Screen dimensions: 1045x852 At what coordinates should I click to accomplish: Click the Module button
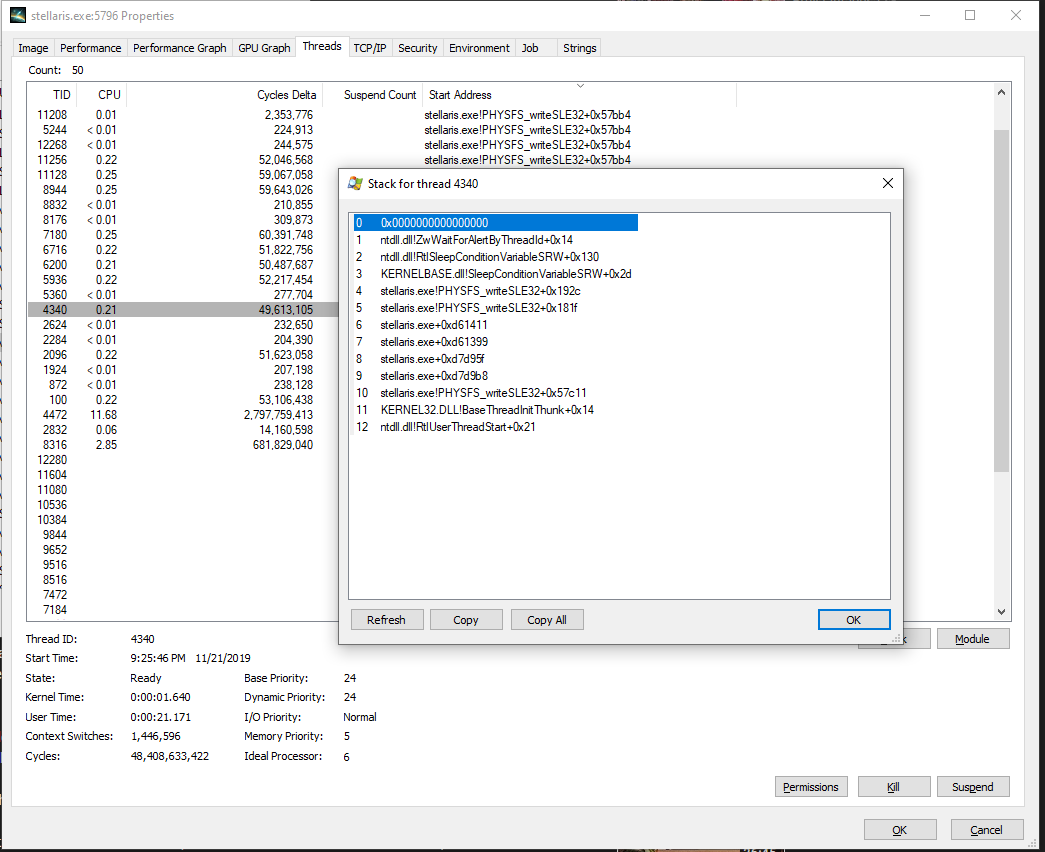tap(972, 639)
